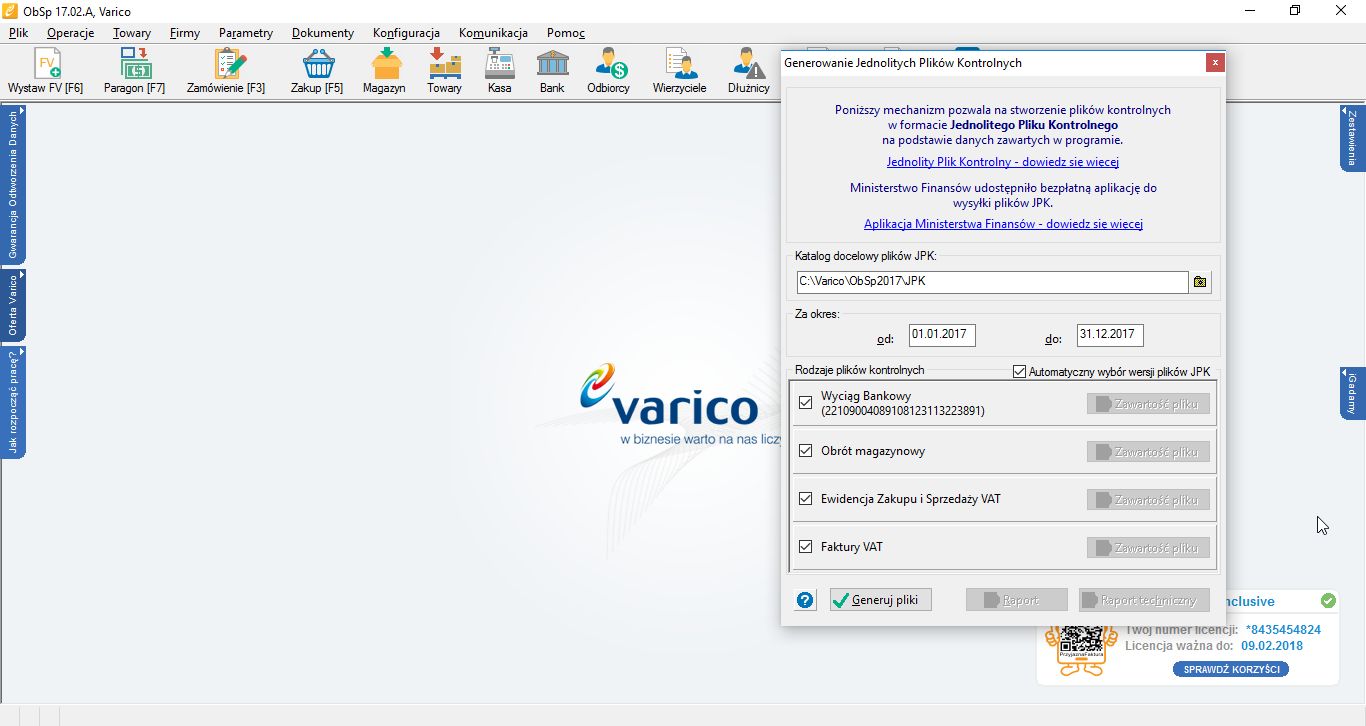
Task: Open Odbiorcy customers icon
Action: [x=609, y=72]
